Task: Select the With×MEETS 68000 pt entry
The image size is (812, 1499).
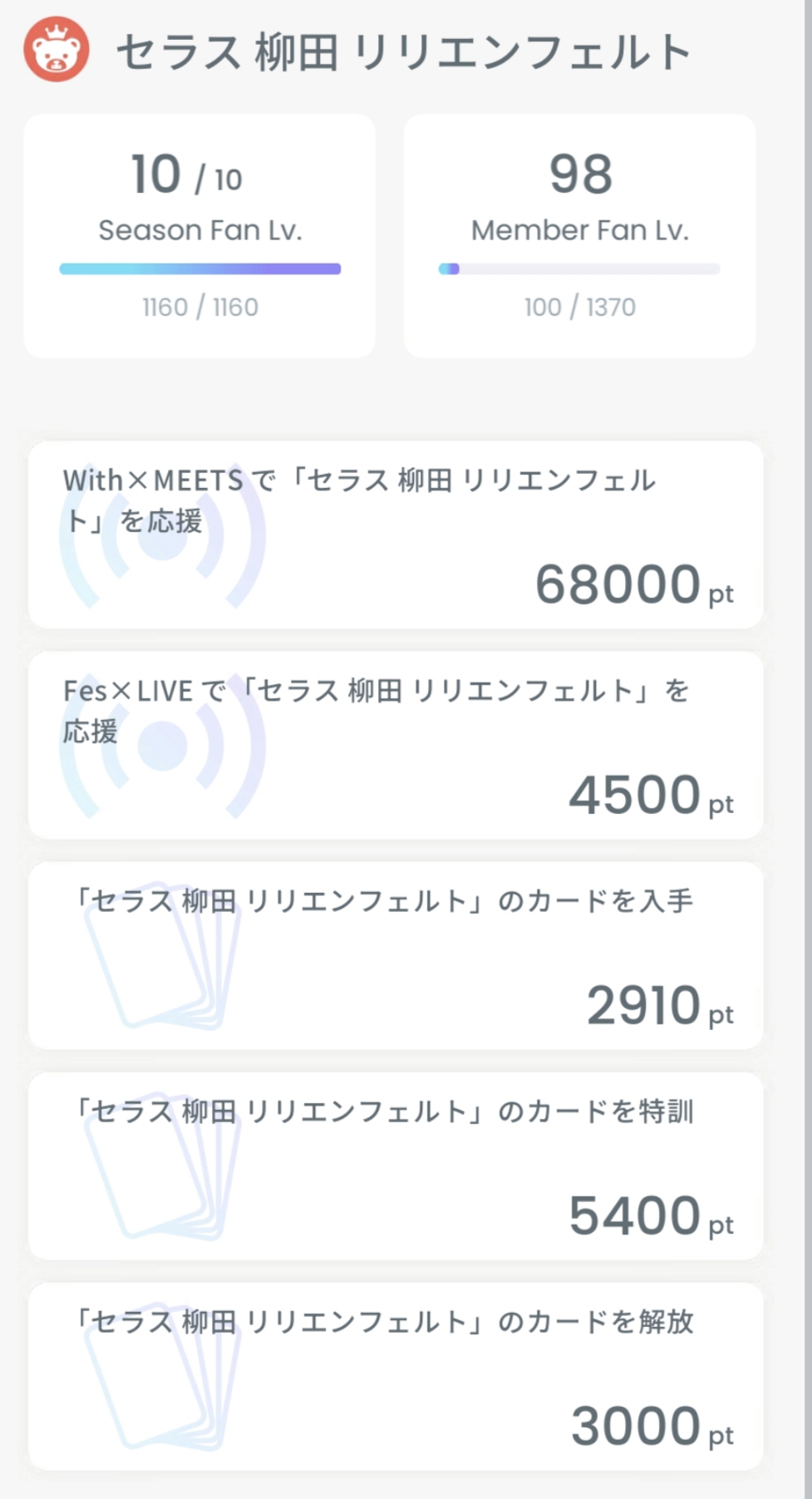Action: 396,535
